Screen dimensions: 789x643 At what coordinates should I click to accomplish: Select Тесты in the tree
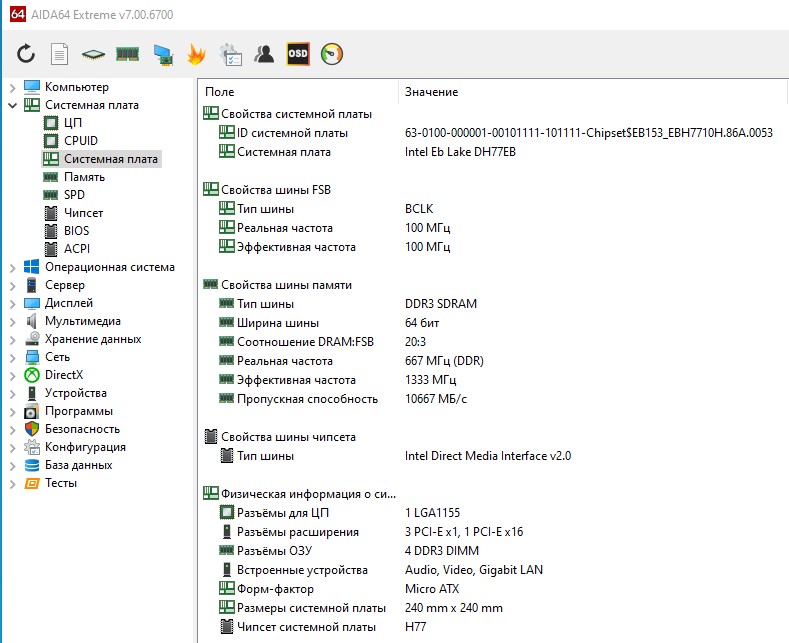click(x=61, y=484)
